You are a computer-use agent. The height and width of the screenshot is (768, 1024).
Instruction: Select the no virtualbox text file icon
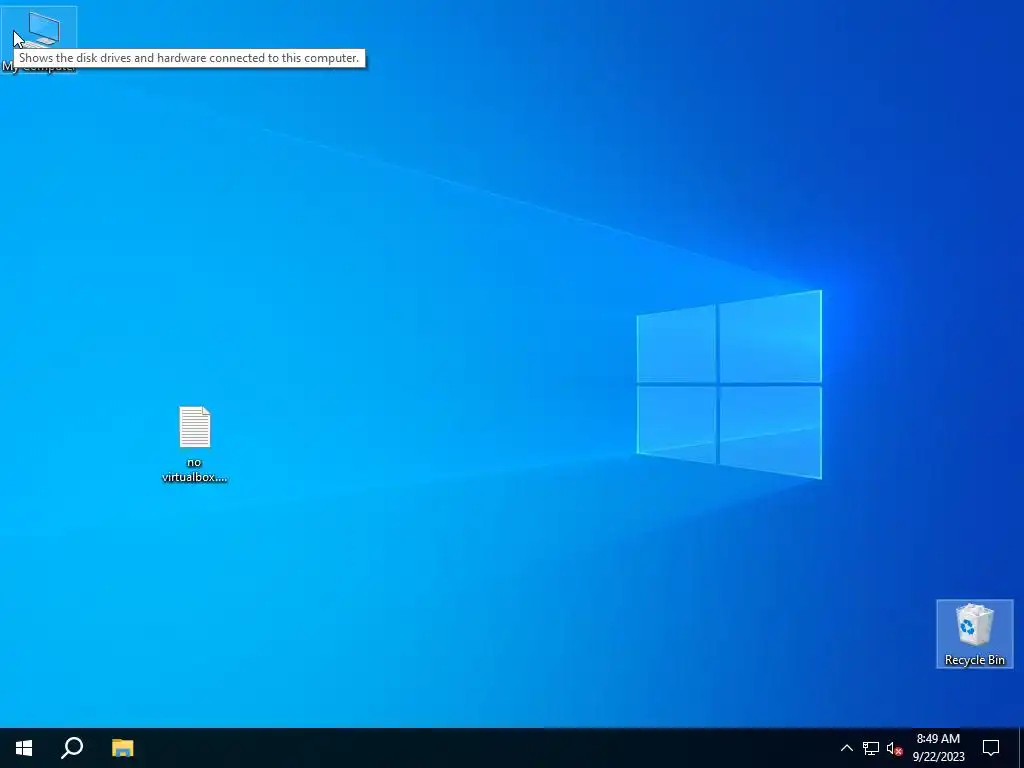pos(195,427)
